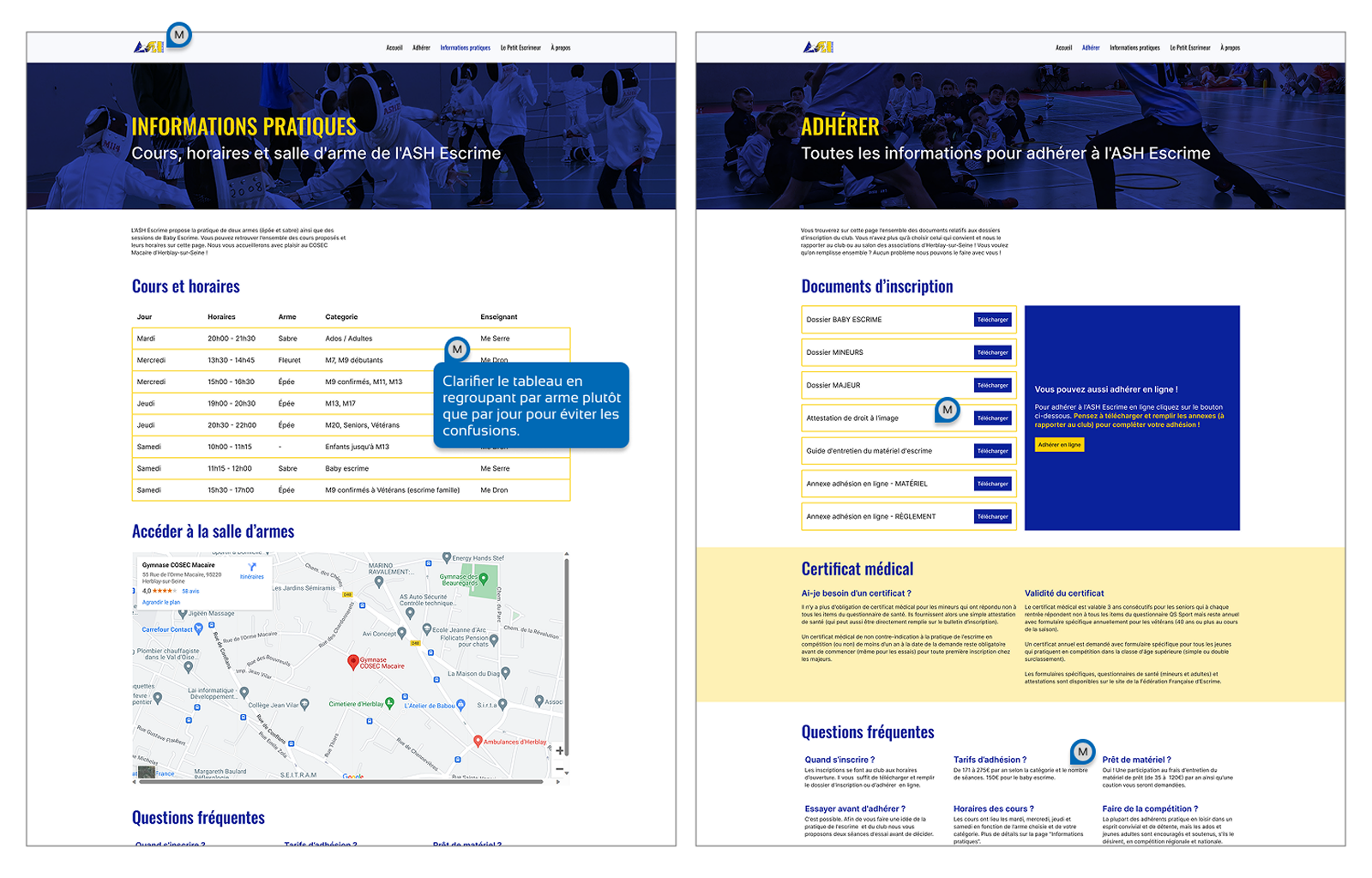Click Faire de la compétition ? question
Image resolution: width=1372 pixels, height=878 pixels.
1150,809
